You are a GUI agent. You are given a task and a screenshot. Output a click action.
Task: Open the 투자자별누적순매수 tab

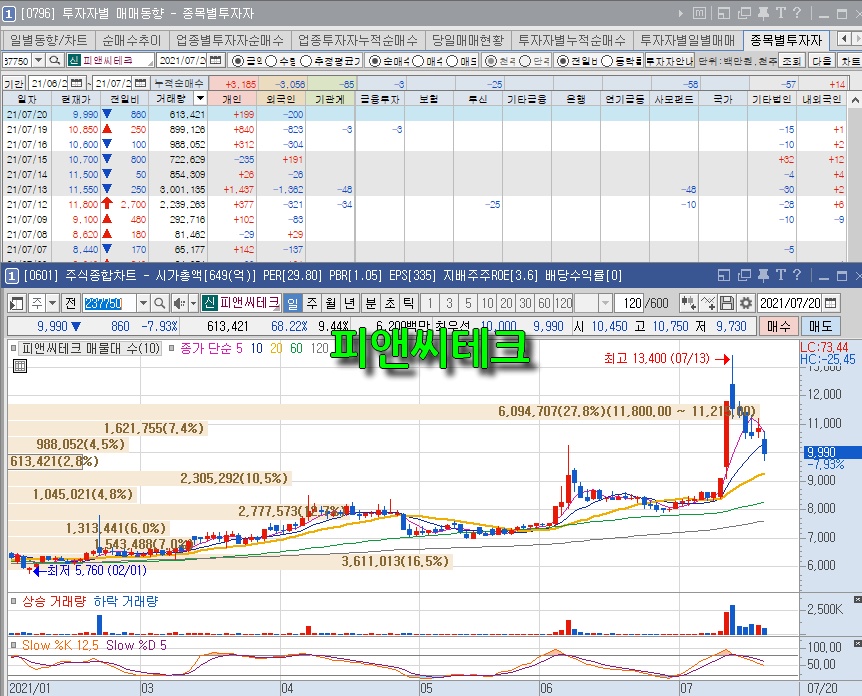[572, 40]
